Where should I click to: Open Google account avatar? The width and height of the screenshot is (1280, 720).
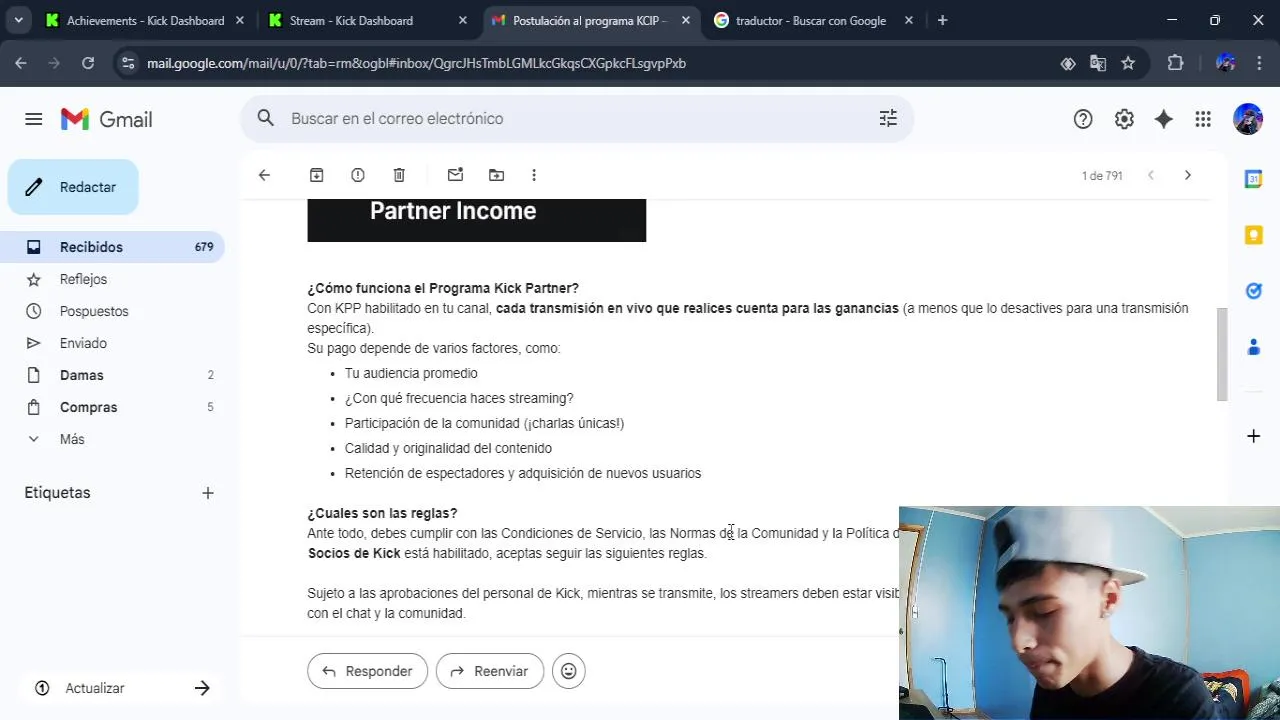pos(1247,119)
